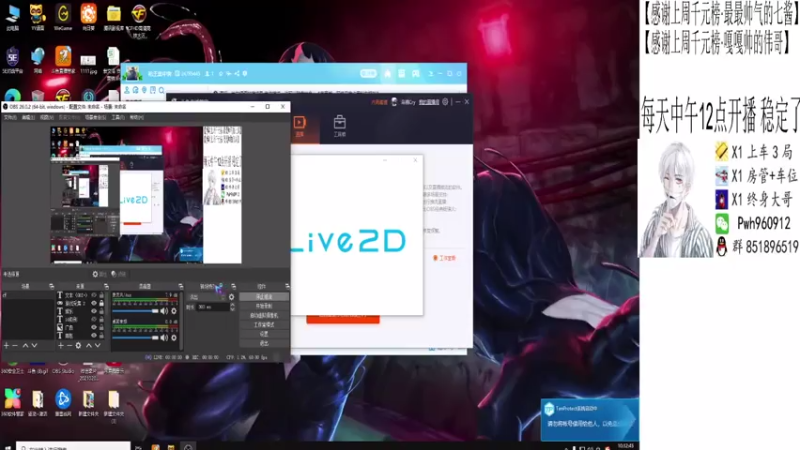800x450 pixels.
Task: Open YY语音 desktop shortcut
Action: pos(38,17)
